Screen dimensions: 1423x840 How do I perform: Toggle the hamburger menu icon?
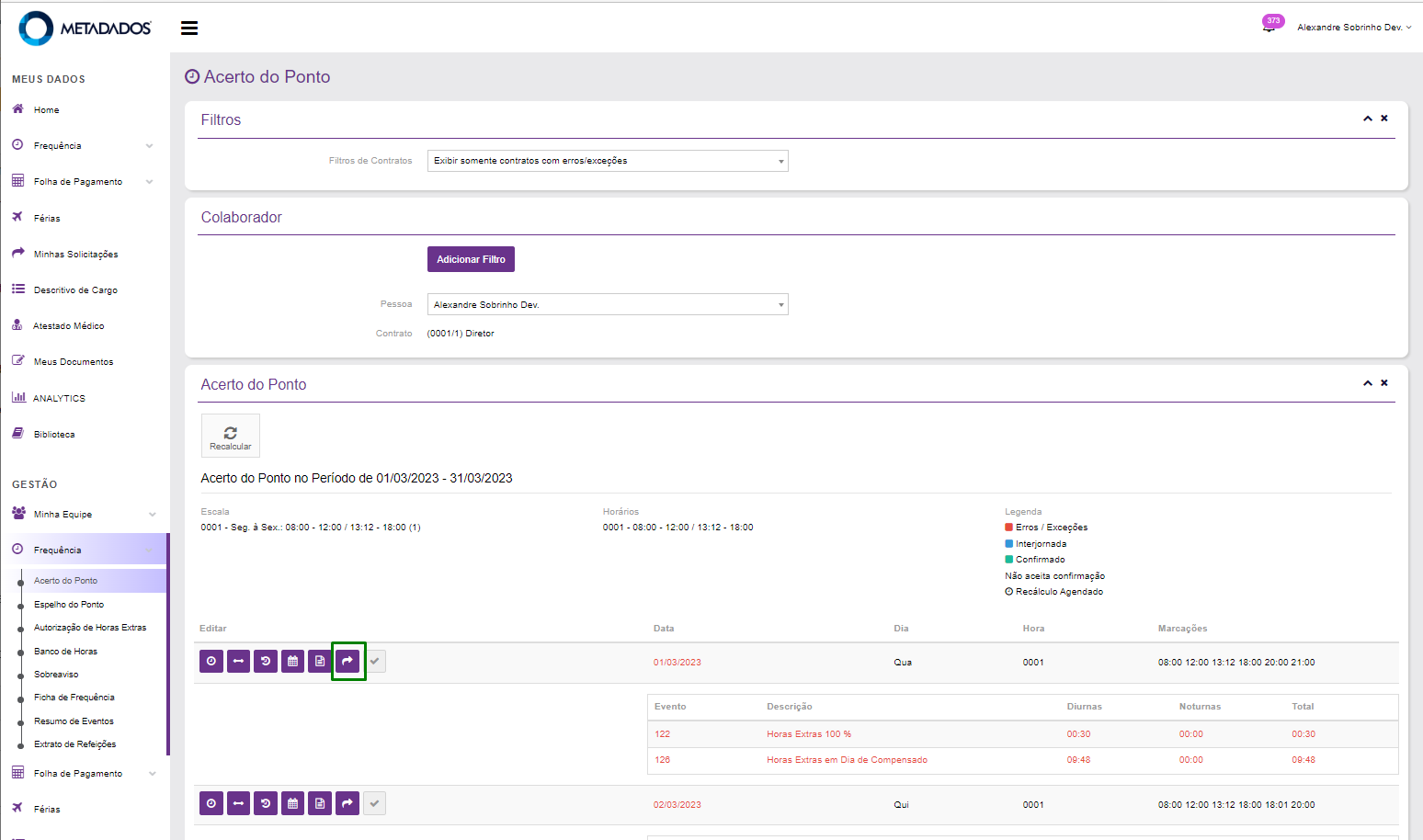click(x=189, y=28)
